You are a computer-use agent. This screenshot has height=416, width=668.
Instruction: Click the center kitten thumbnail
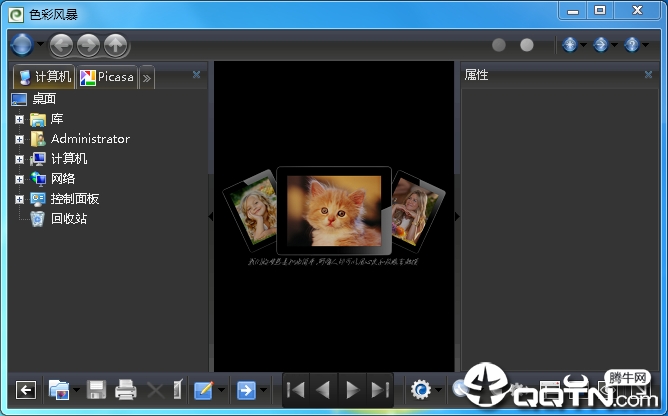[x=333, y=210]
